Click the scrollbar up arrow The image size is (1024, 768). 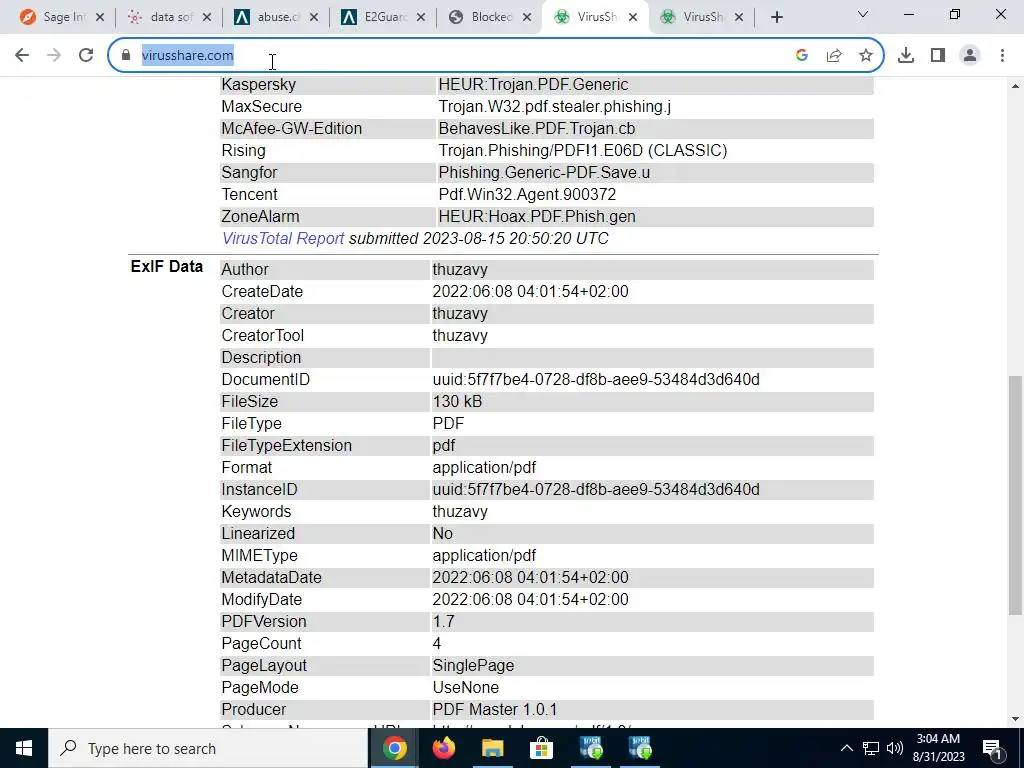pos(1015,86)
